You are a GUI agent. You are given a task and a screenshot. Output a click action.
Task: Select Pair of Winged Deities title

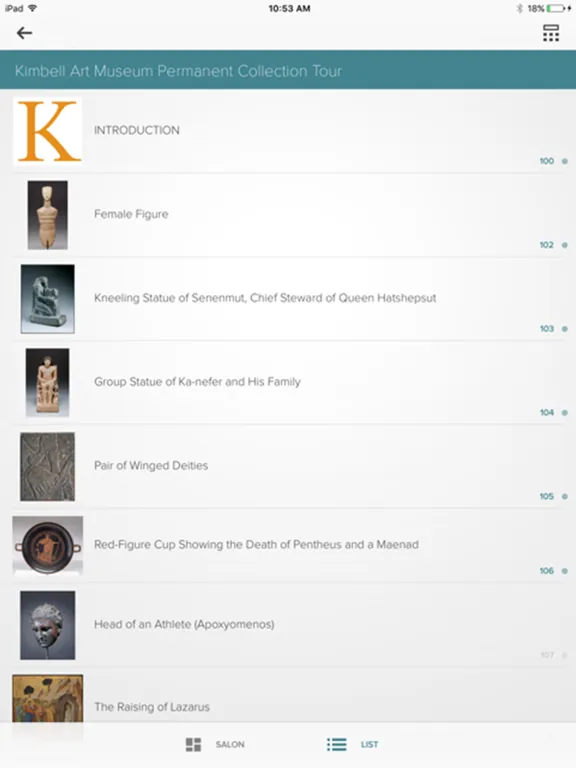(151, 465)
